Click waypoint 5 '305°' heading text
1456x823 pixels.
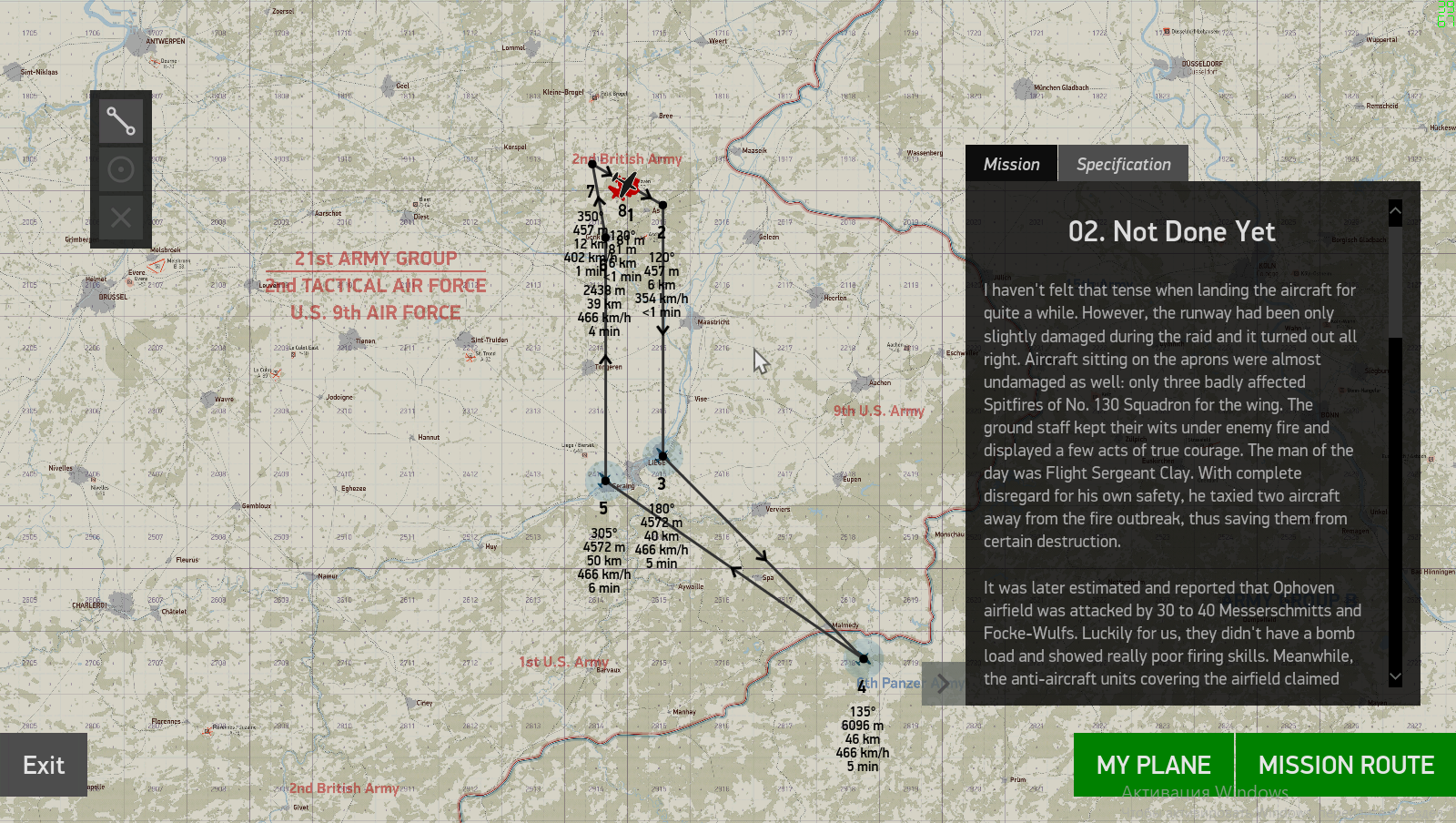point(603,533)
